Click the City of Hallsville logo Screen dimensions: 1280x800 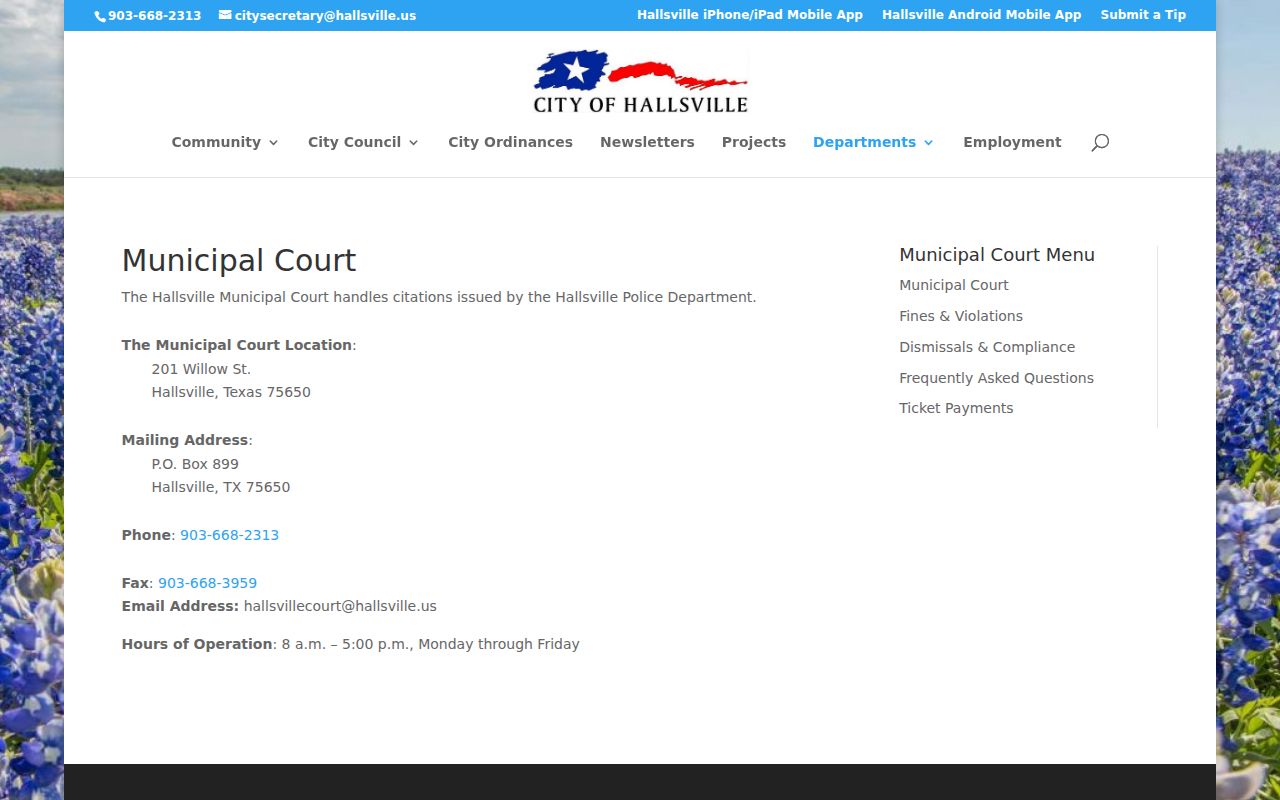click(640, 81)
